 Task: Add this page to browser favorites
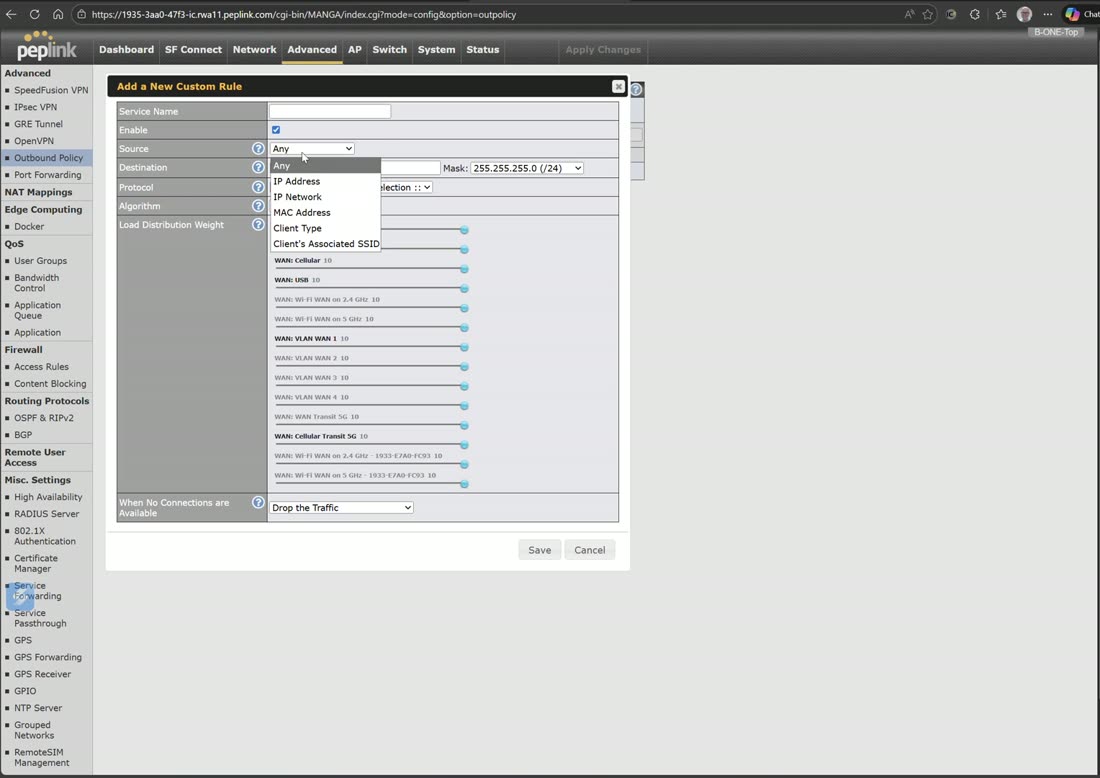tap(928, 14)
